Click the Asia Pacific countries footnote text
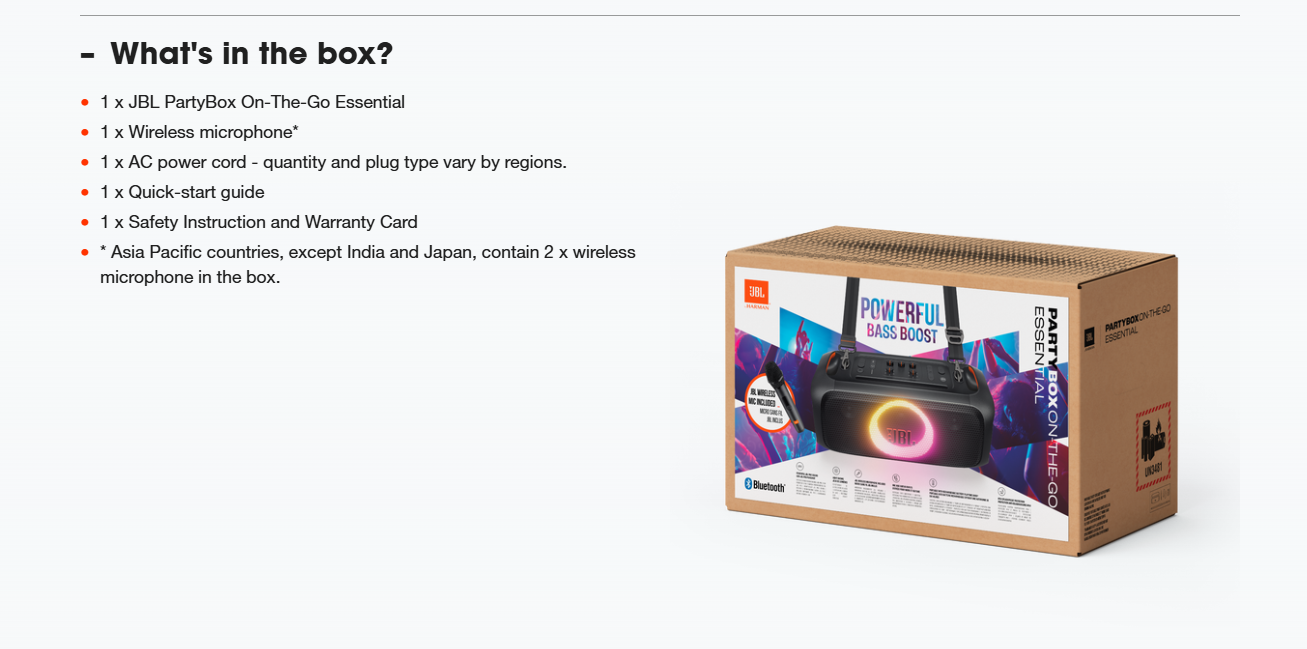Screen dimensions: 1307x649 coord(368,264)
